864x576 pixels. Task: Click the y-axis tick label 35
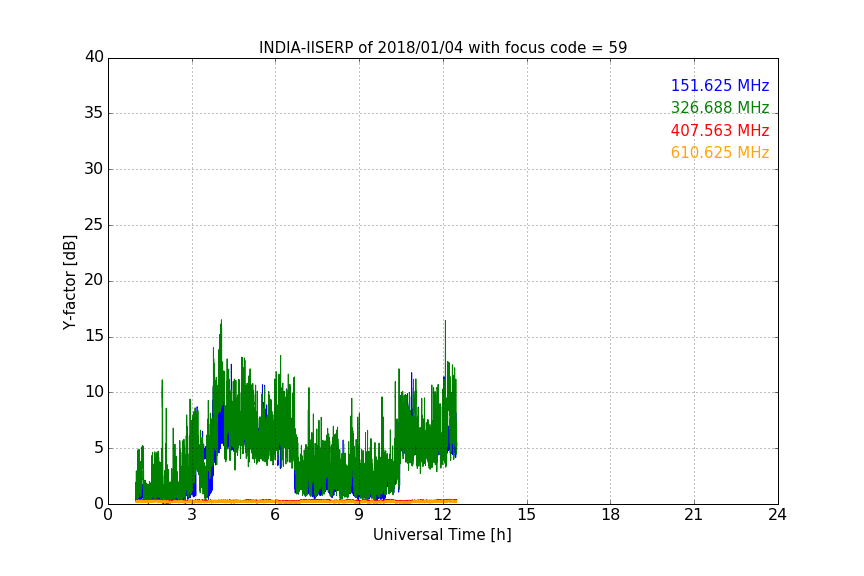coord(94,113)
